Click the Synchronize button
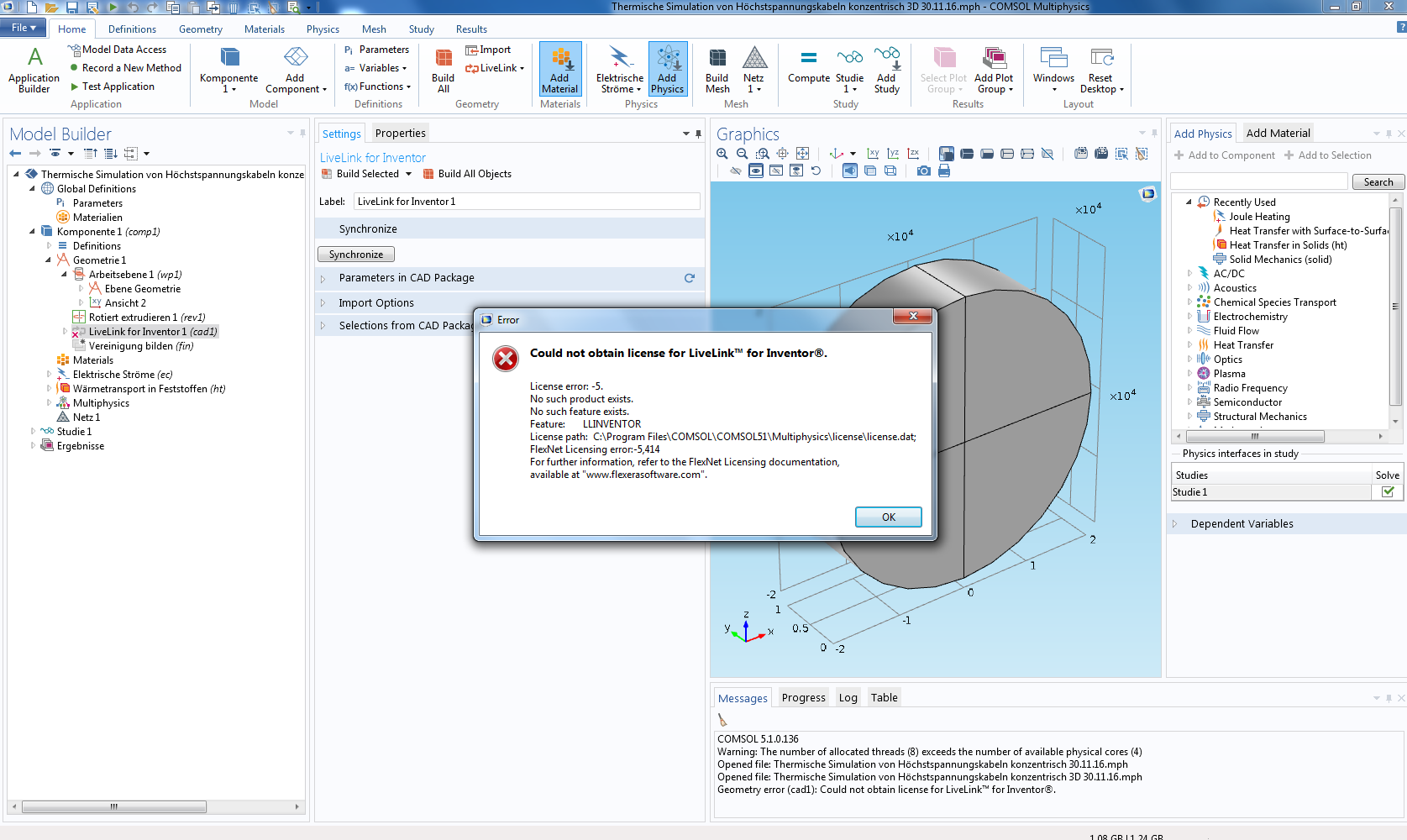 coord(356,255)
